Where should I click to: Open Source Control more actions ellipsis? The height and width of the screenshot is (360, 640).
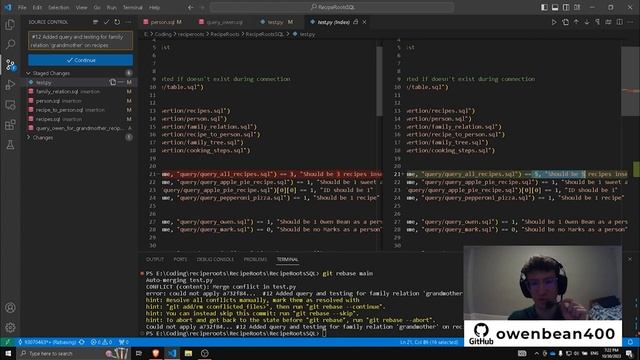[x=128, y=22]
